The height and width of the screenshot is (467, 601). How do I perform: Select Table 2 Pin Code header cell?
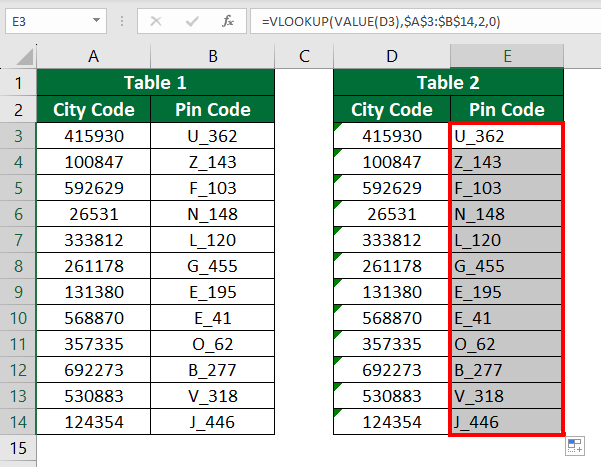[x=507, y=109]
